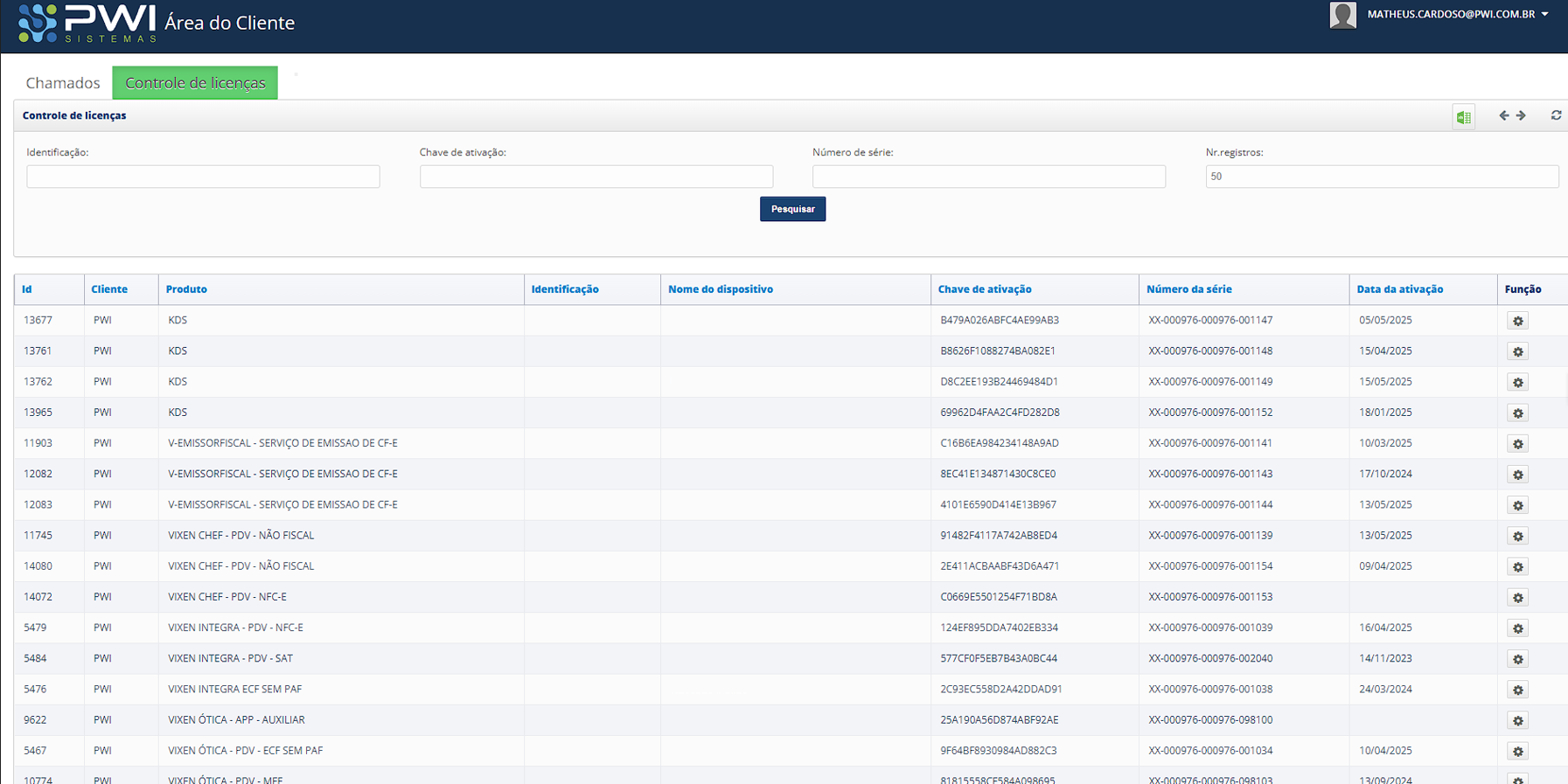This screenshot has width=1568, height=784.
Task: Click gear icon for VIXEN CHEF - PDV - NFC-E
Action: pos(1517,598)
